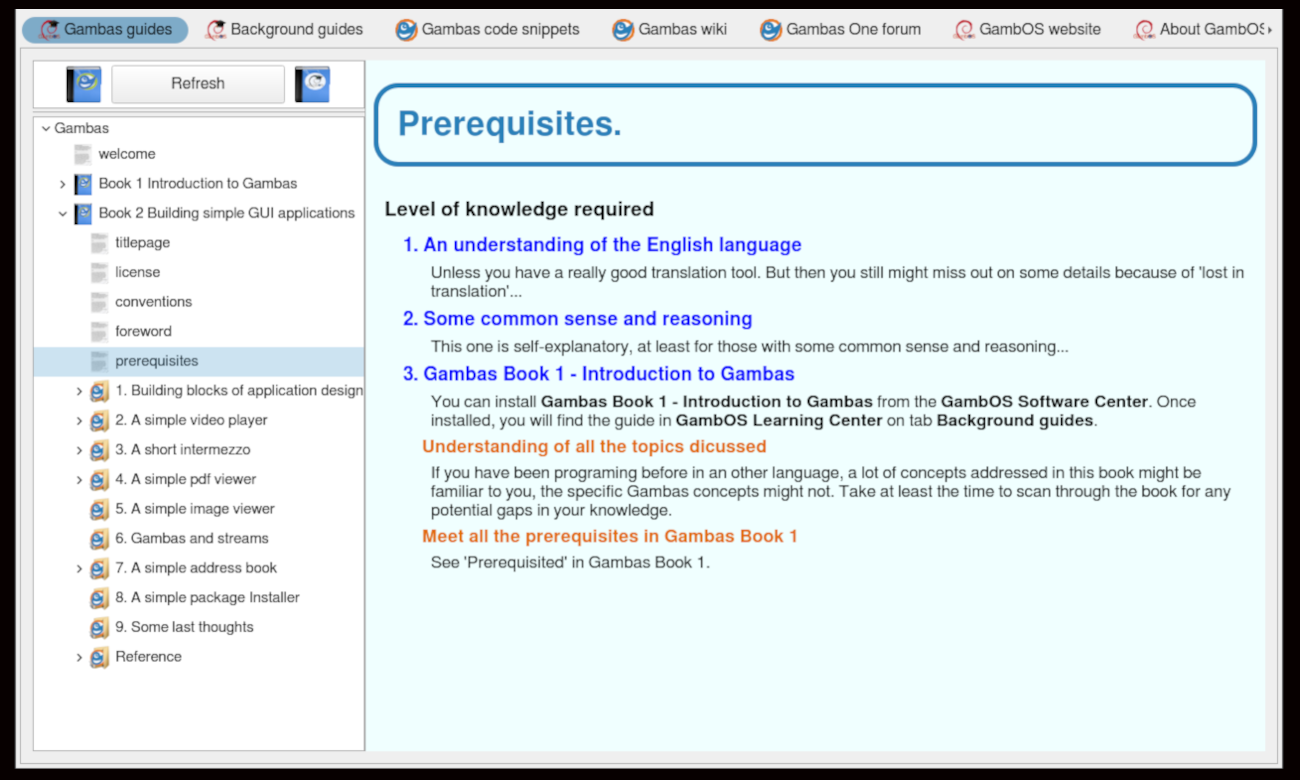Open the Gambas wiki tab
The width and height of the screenshot is (1300, 780).
pos(670,29)
